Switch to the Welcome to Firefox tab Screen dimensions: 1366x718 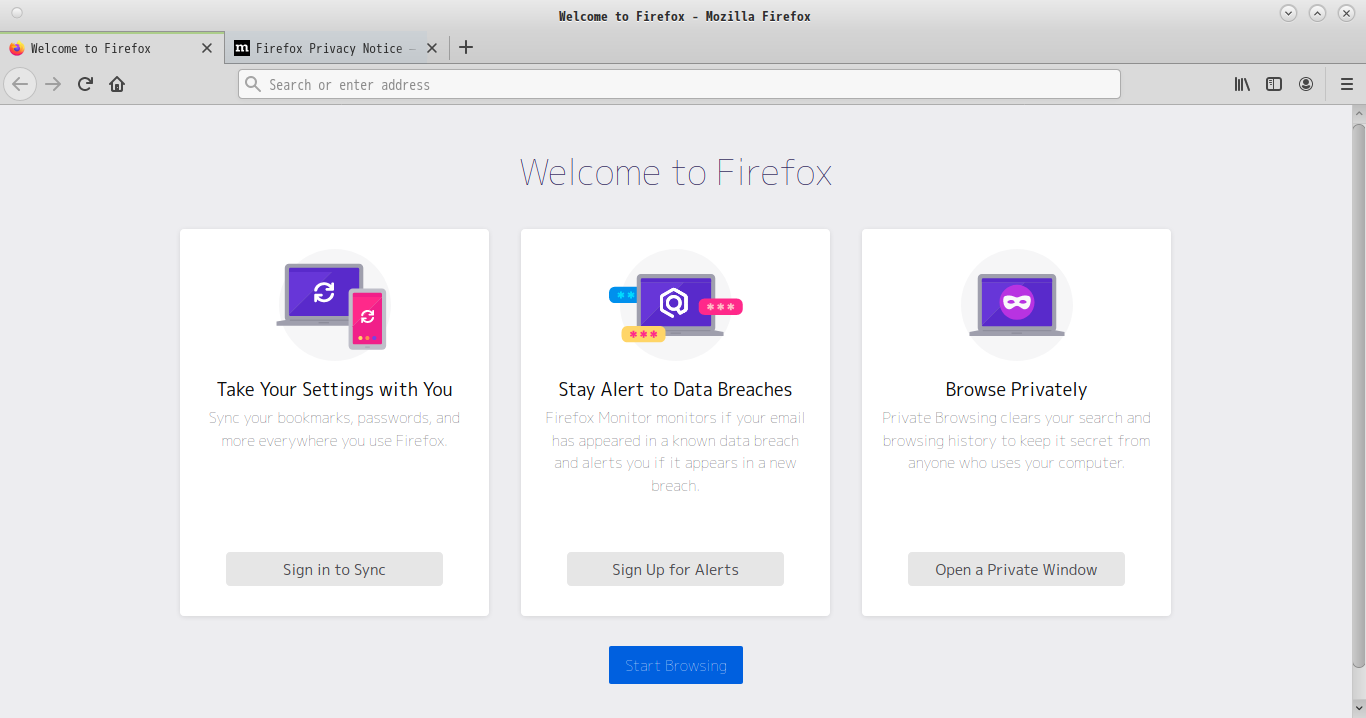click(112, 48)
